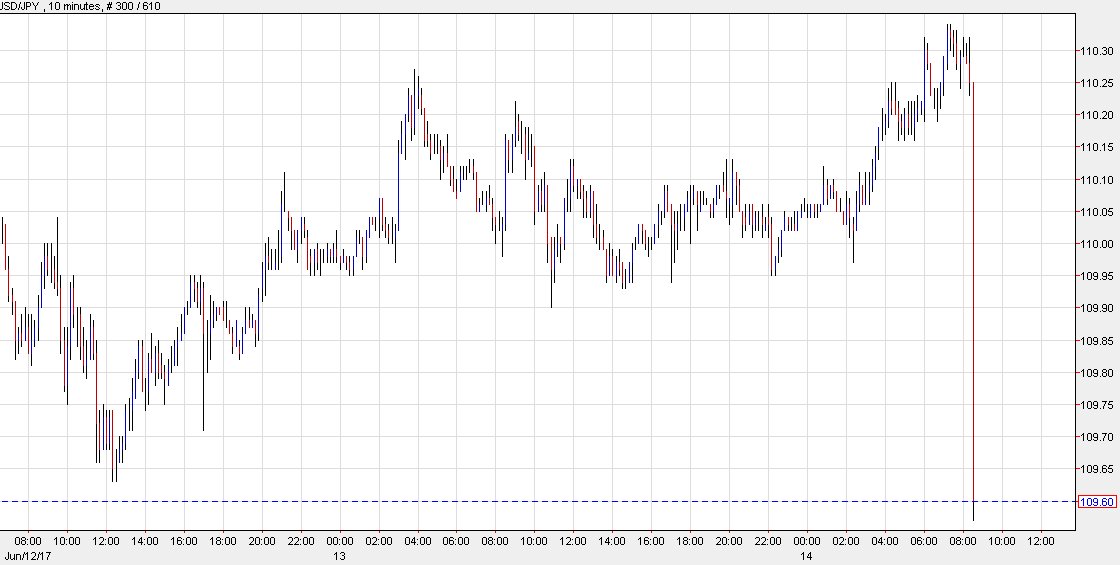
Task: Click the 110.15 price axis label
Action: (1096, 147)
